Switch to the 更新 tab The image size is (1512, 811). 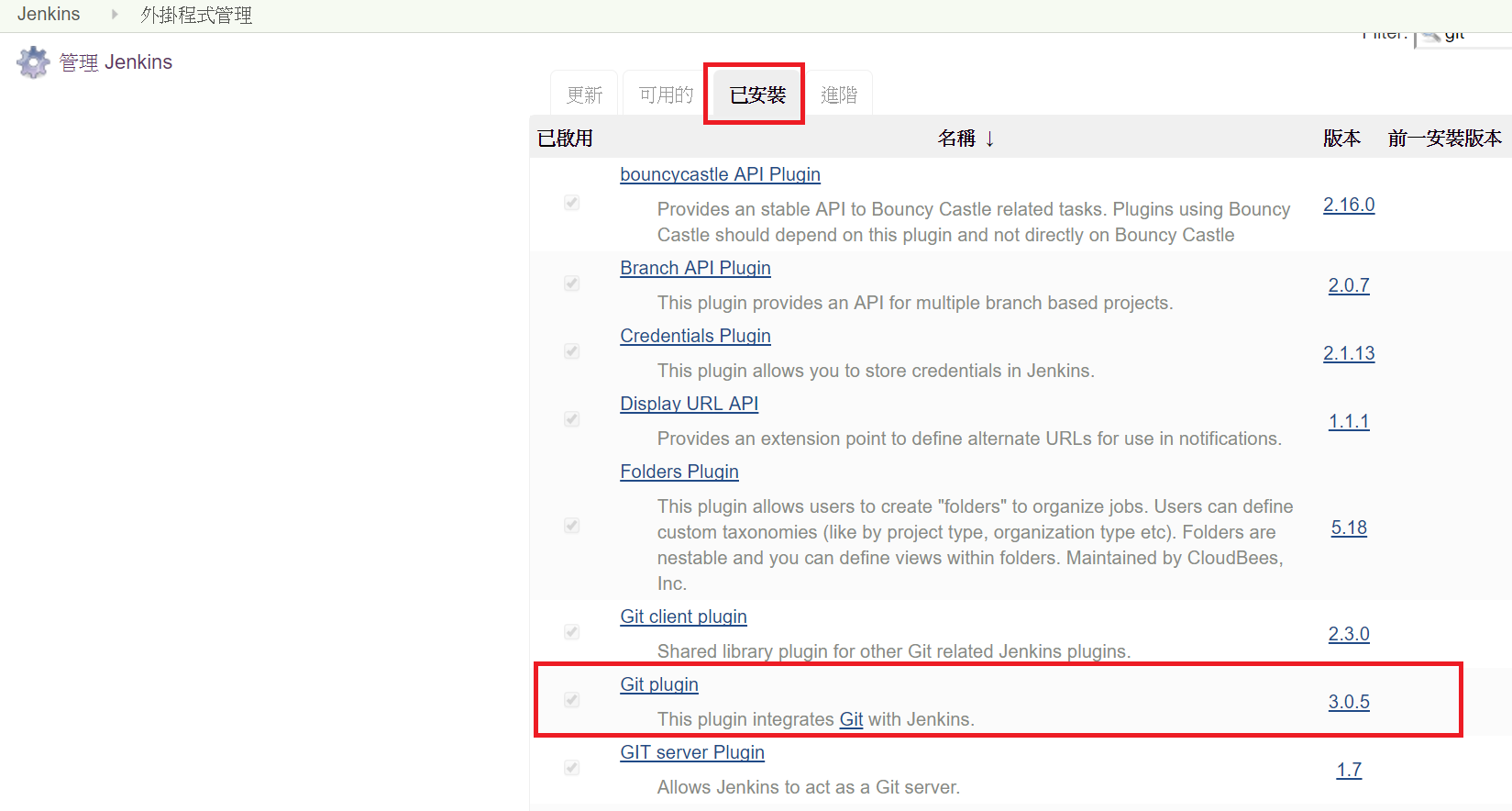tap(584, 94)
